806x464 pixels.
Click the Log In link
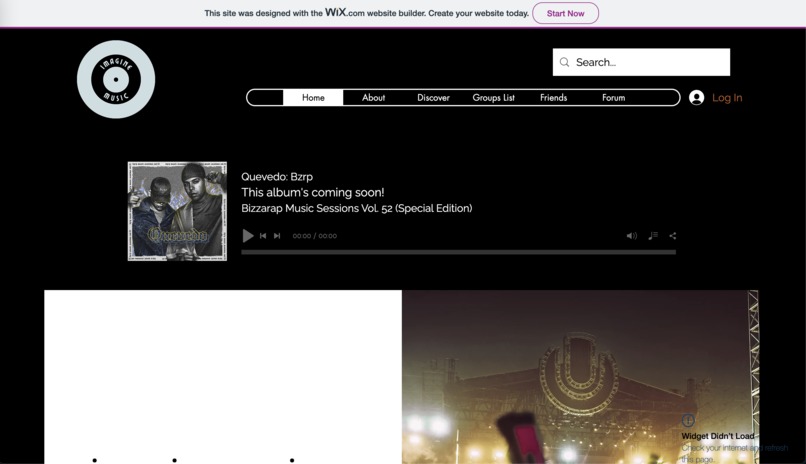[727, 98]
